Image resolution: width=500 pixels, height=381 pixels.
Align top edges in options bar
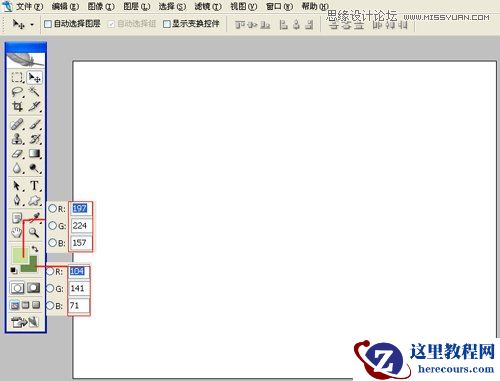tap(239, 25)
